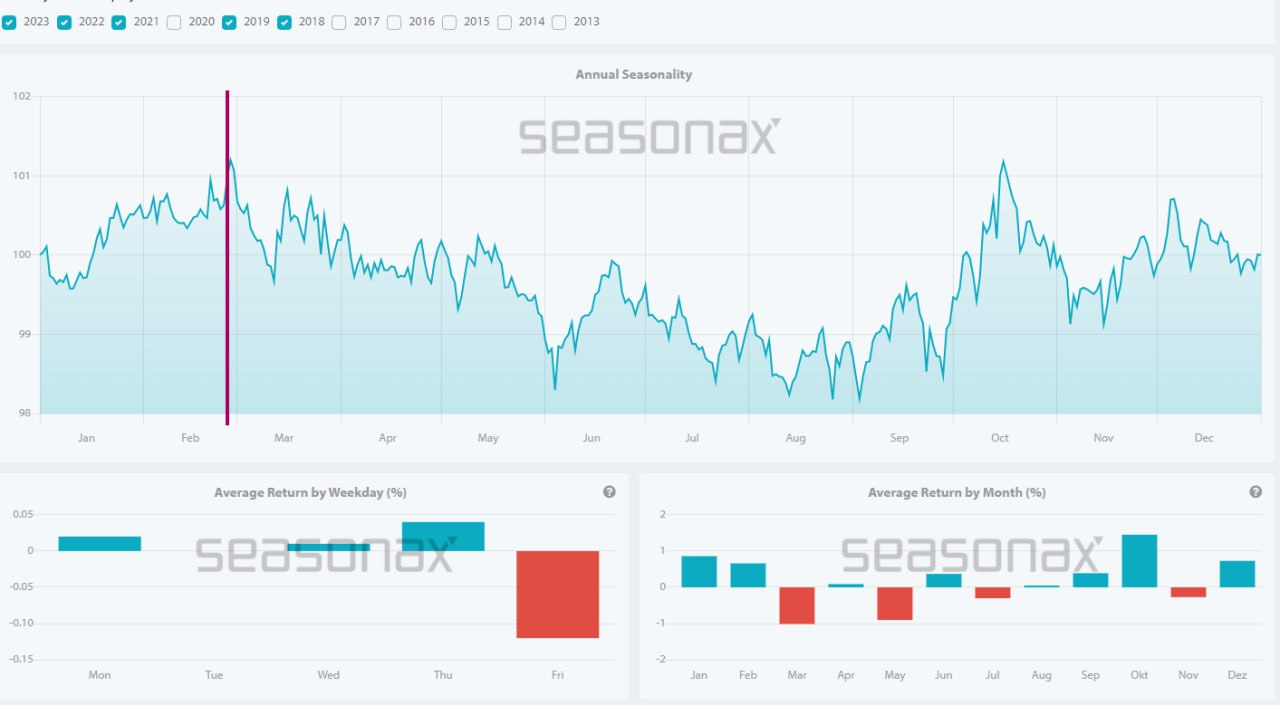Click the "102" value on seasonality y-axis
The height and width of the screenshot is (705, 1280).
(22, 97)
